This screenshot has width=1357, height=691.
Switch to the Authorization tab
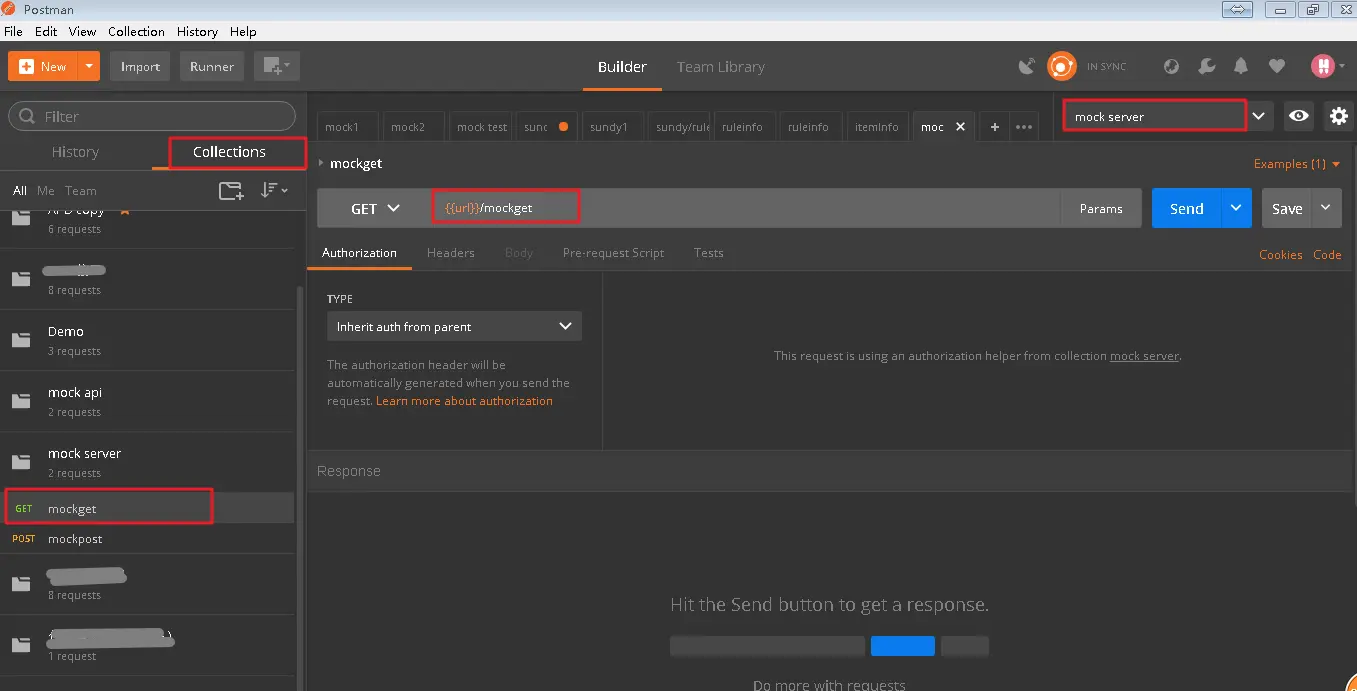pyautogui.click(x=359, y=253)
